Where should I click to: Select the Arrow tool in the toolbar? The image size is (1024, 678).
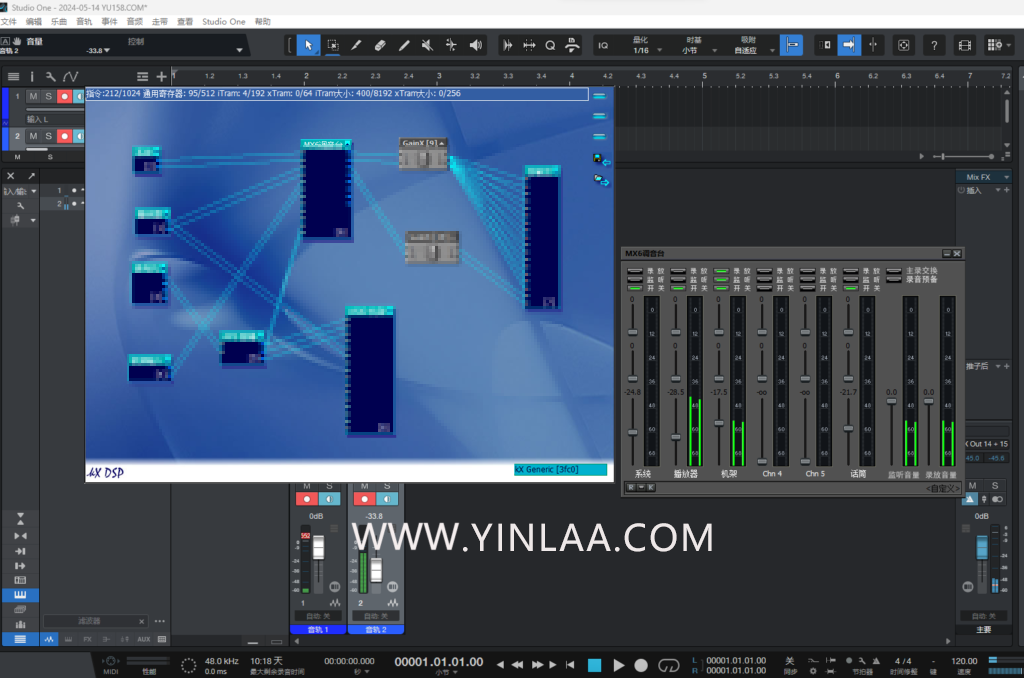[x=308, y=45]
